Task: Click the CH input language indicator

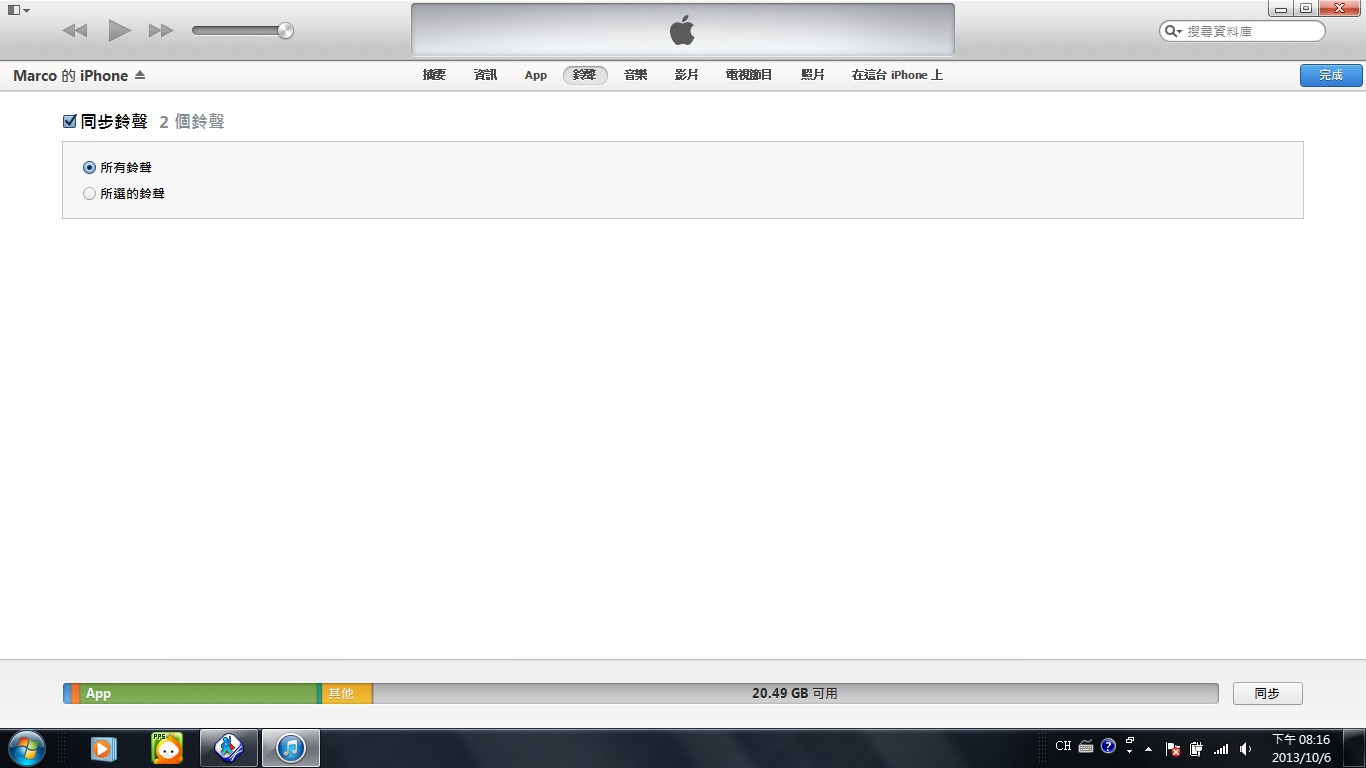Action: click(x=1063, y=747)
